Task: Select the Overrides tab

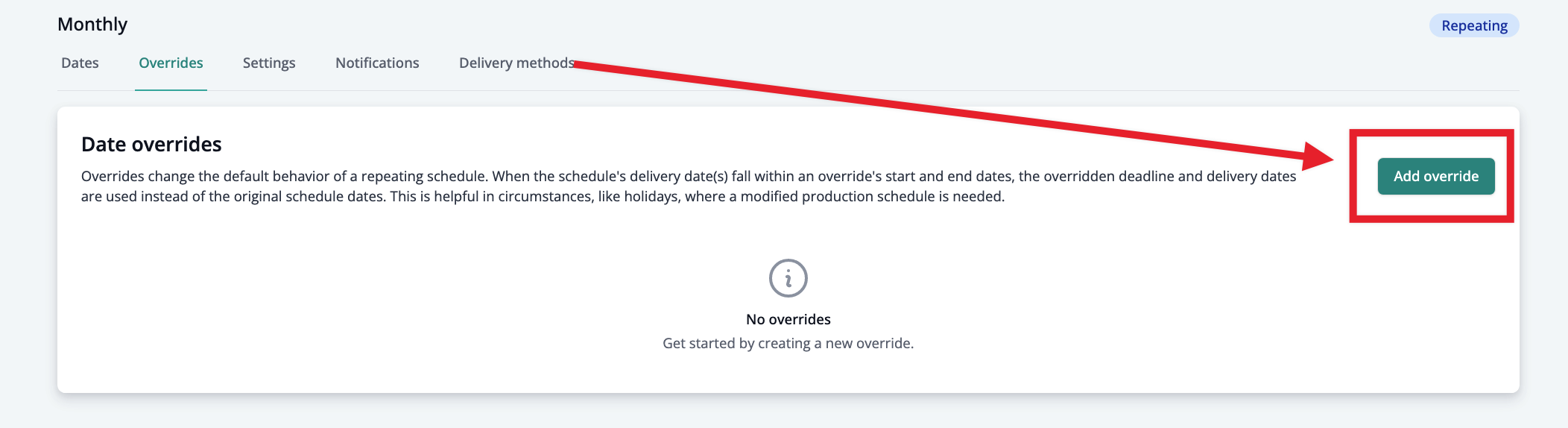Action: [x=171, y=63]
